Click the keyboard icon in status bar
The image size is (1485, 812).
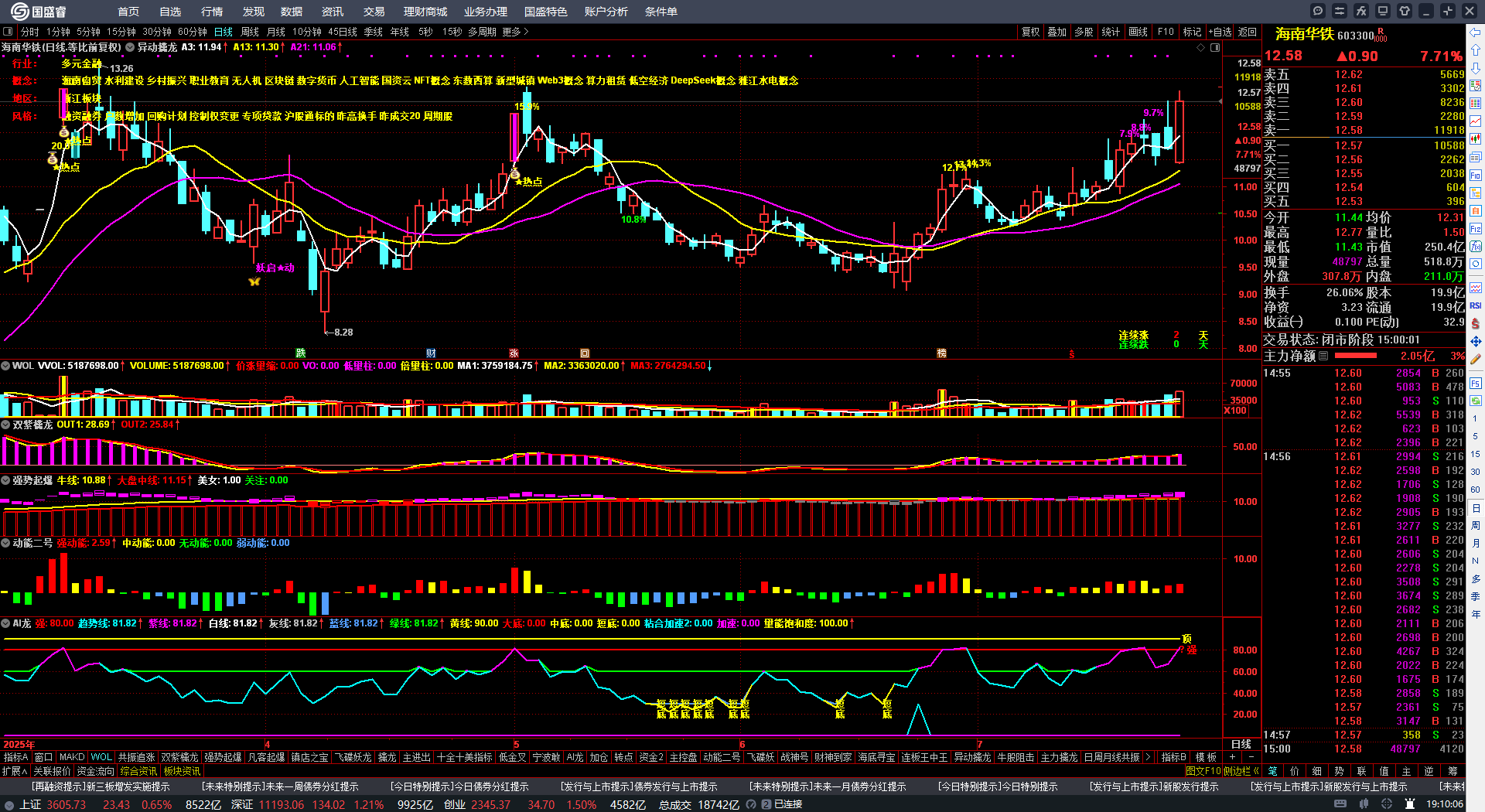click(x=1340, y=804)
